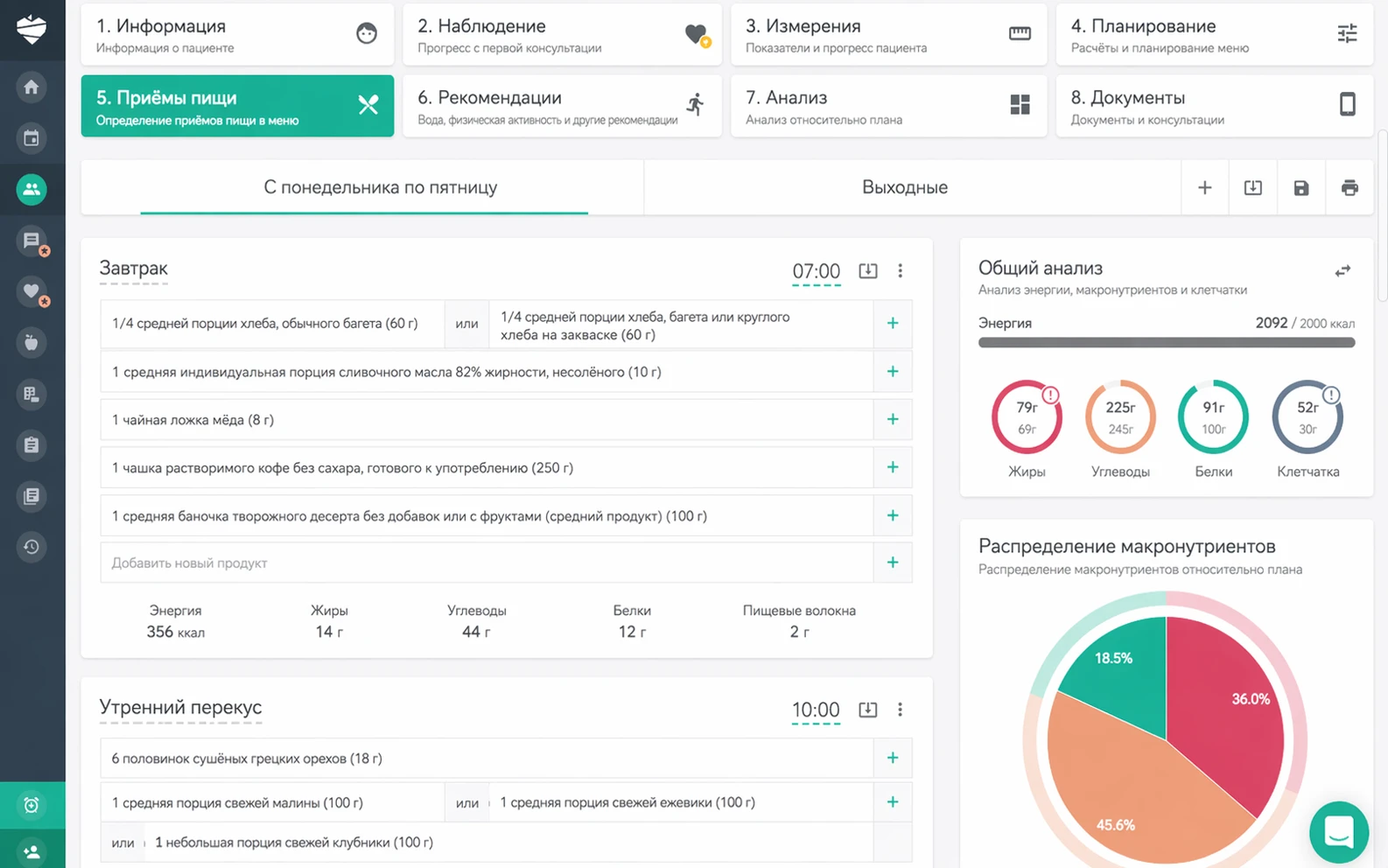Open Завтрак three-dot options menu
The width and height of the screenshot is (1388, 868).
click(x=900, y=270)
